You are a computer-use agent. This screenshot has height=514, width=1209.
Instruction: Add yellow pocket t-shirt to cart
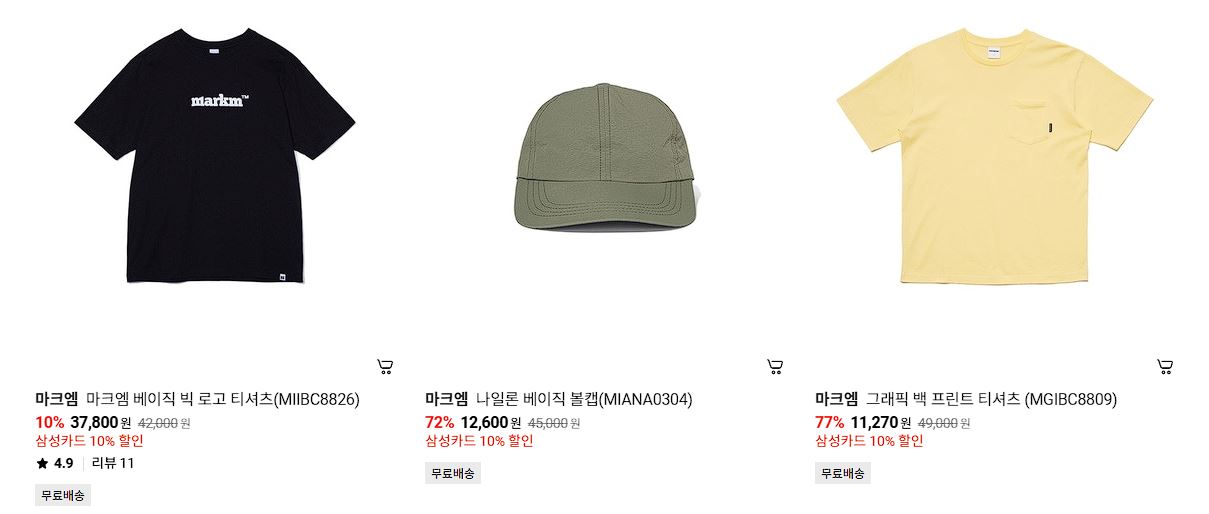(1164, 367)
